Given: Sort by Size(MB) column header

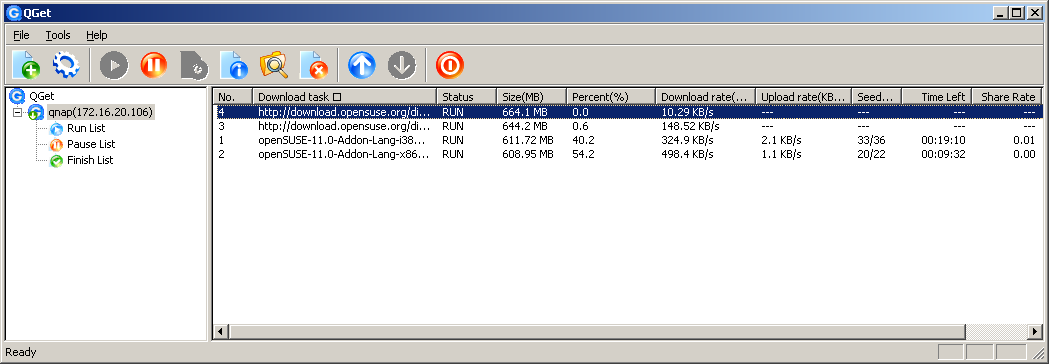Looking at the screenshot, I should point(531,97).
